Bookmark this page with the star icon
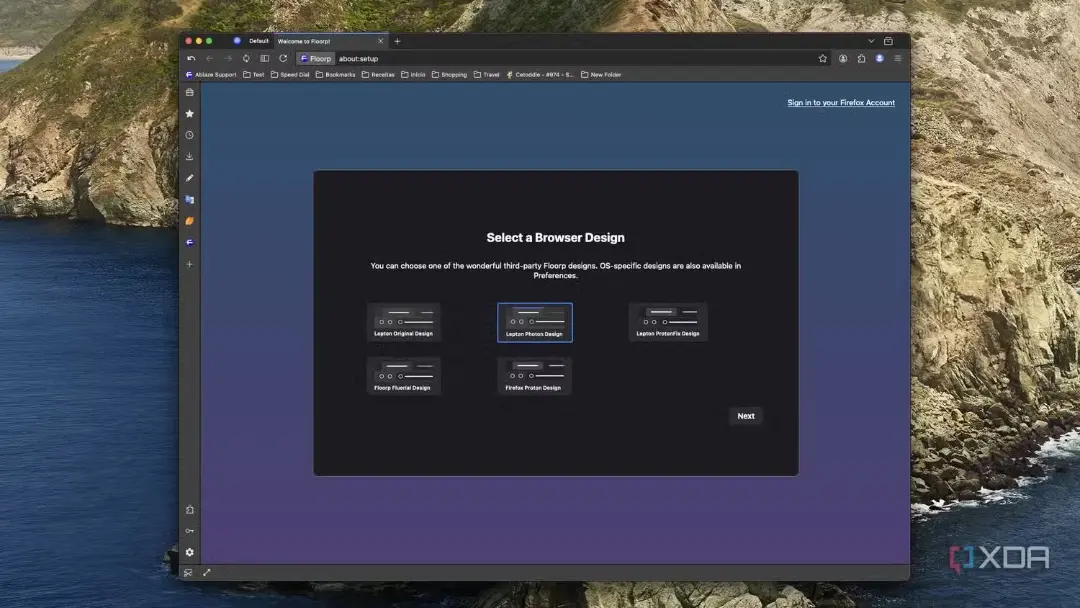The width and height of the screenshot is (1080, 608). point(822,59)
